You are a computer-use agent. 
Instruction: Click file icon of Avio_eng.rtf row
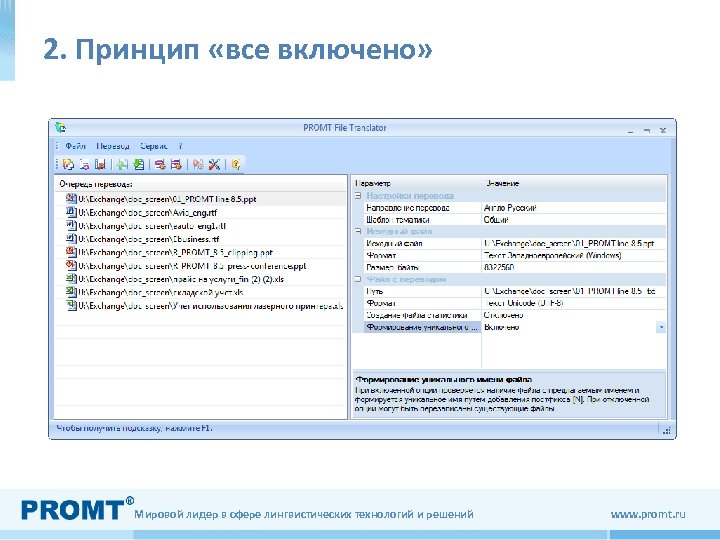coord(71,212)
